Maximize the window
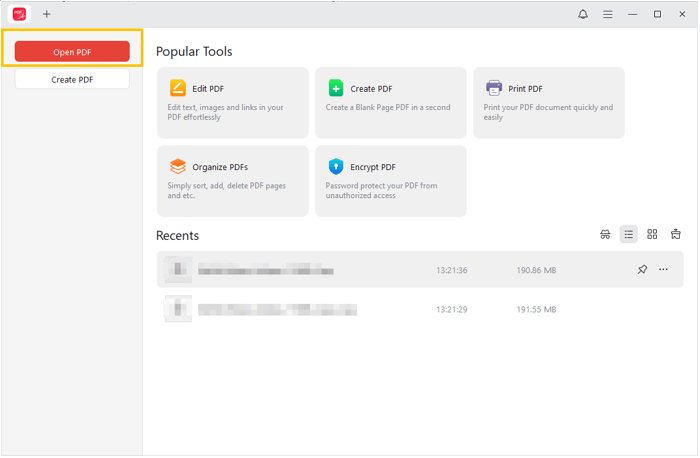Image resolution: width=700 pixels, height=458 pixels. pos(657,14)
